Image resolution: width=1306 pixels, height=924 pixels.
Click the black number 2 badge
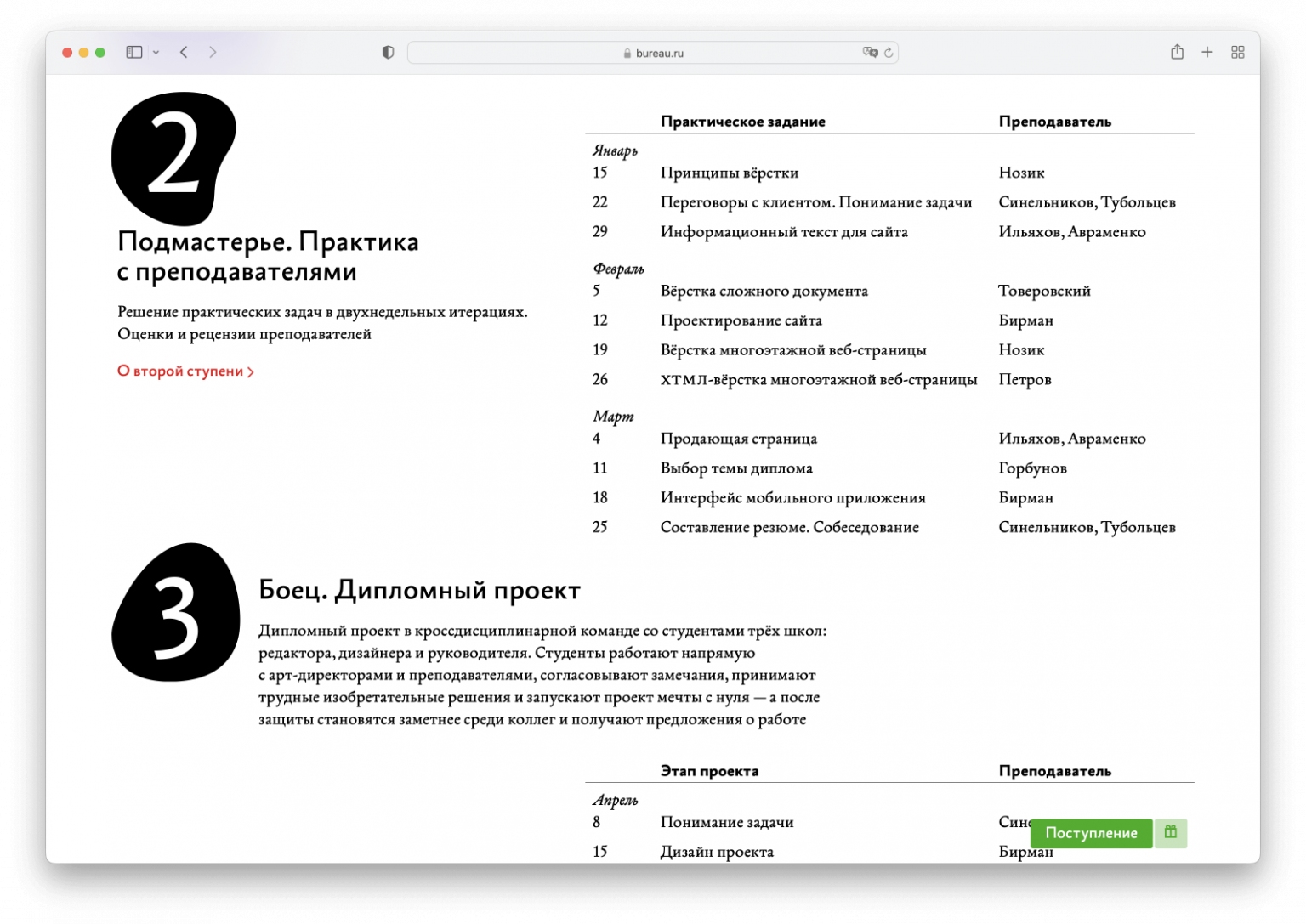(x=173, y=157)
